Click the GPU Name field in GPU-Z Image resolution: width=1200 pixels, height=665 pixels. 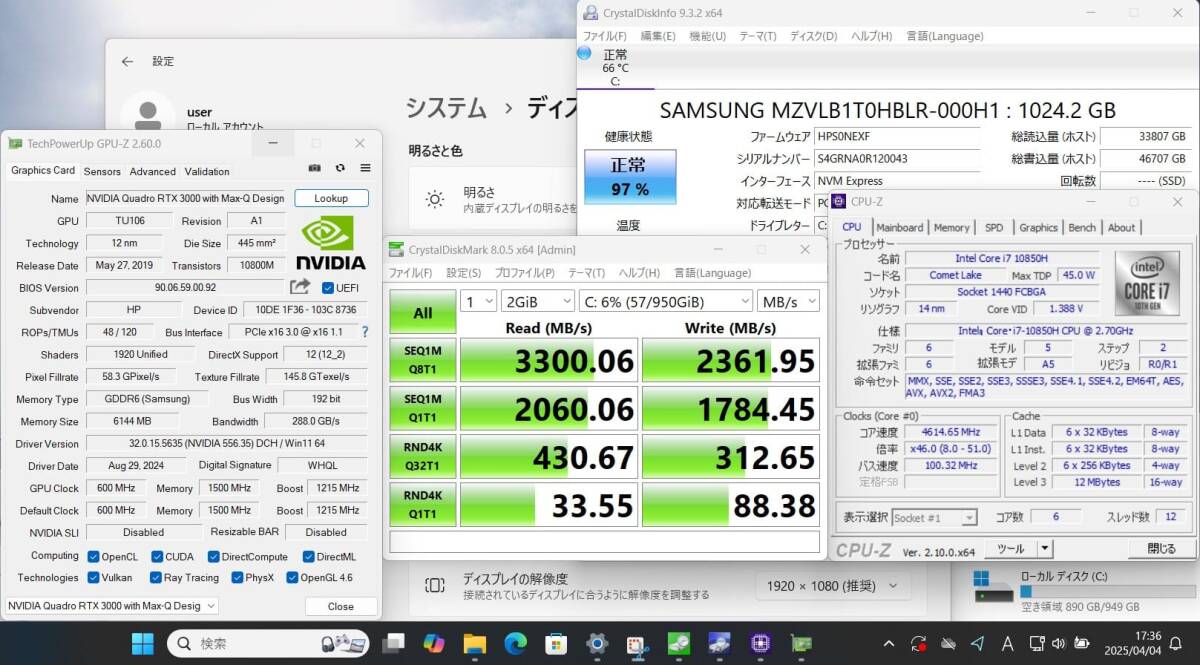pos(186,198)
